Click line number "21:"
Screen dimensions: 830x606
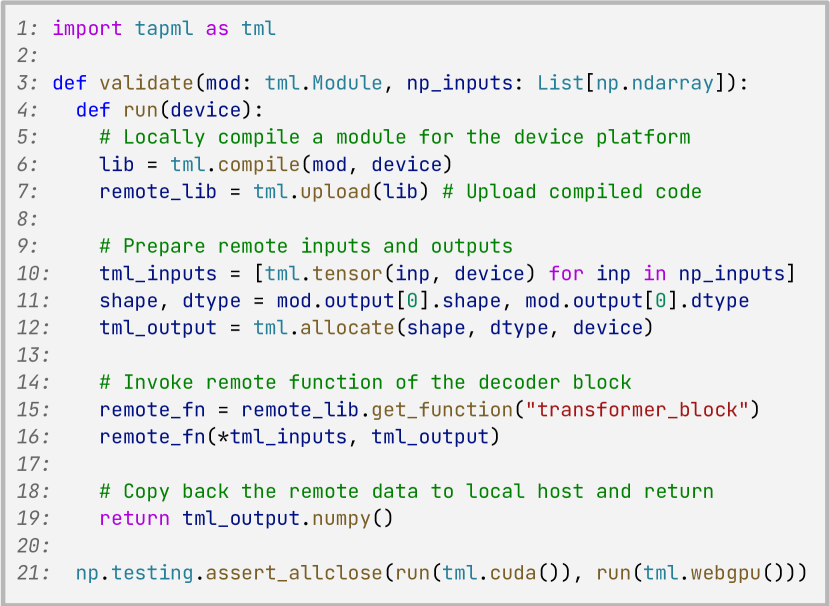[x=33, y=573]
